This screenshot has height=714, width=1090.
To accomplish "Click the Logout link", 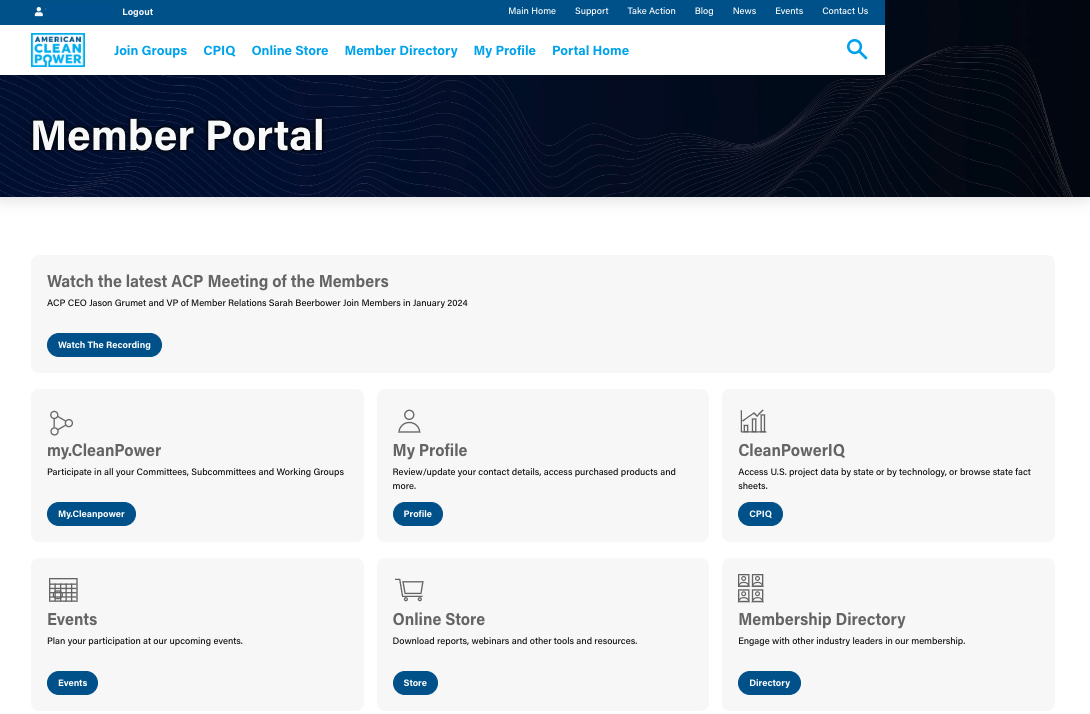I will 138,12.
